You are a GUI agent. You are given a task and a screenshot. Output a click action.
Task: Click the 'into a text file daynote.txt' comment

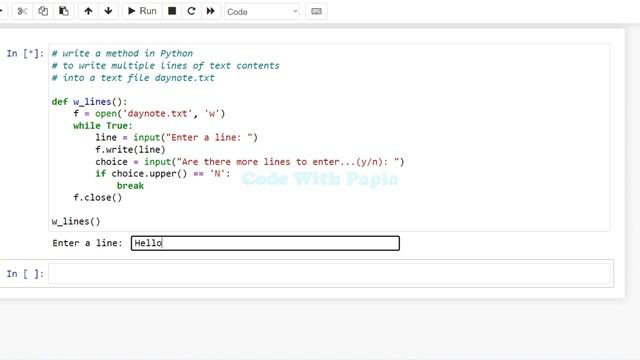(x=133, y=78)
